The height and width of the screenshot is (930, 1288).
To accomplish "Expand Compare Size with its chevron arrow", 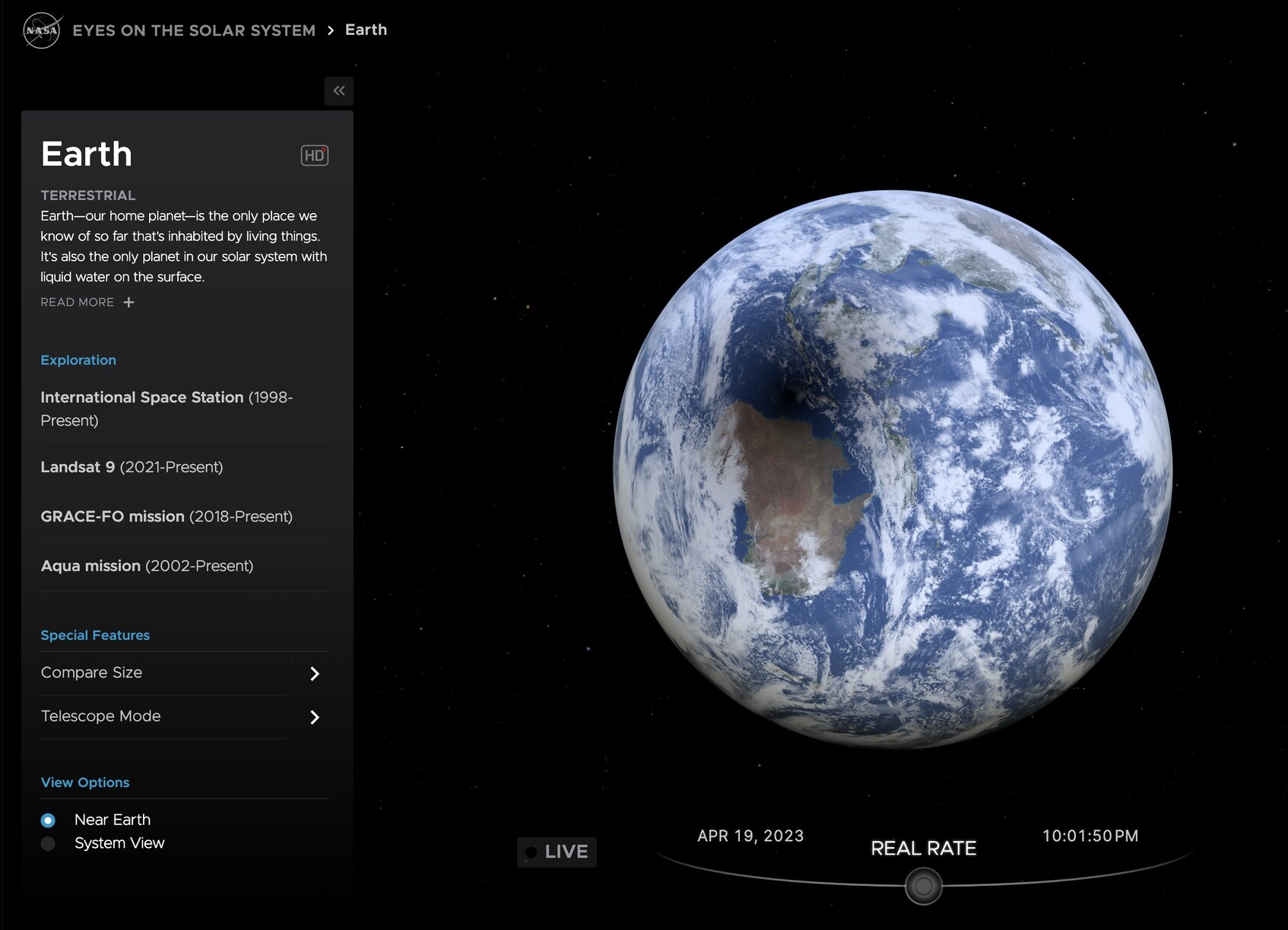I will (x=315, y=674).
